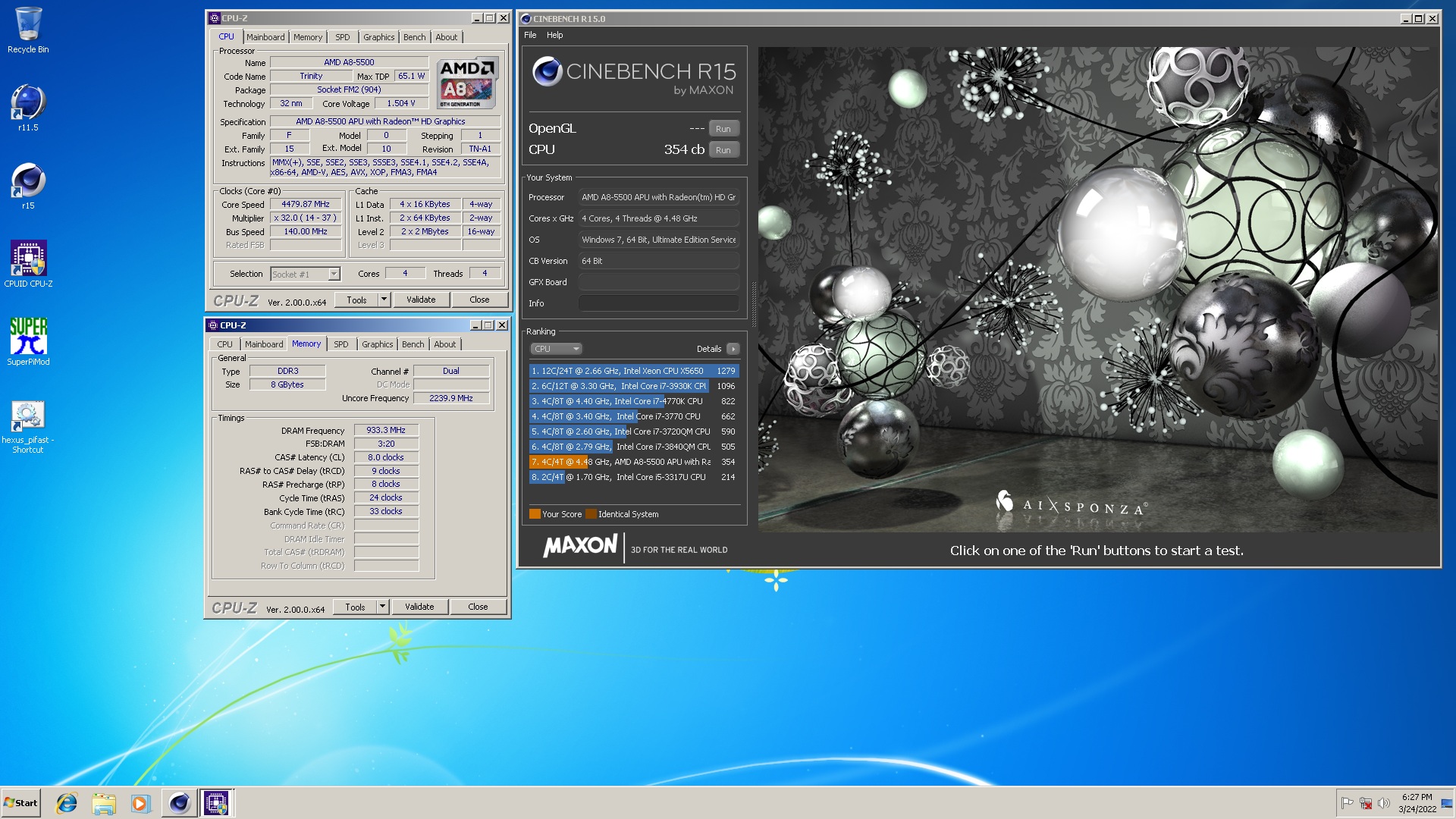Open the r11.5 Cinebench shortcut

click(x=28, y=108)
